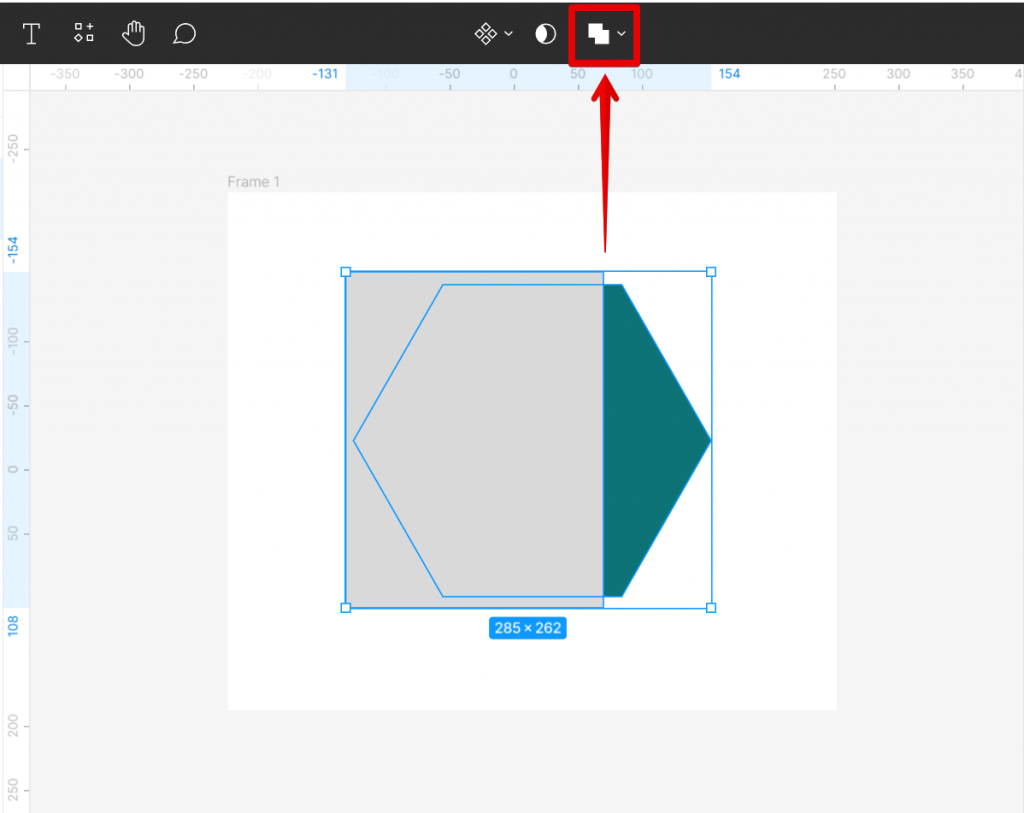Click the resources icon with dotted squares

[83, 33]
